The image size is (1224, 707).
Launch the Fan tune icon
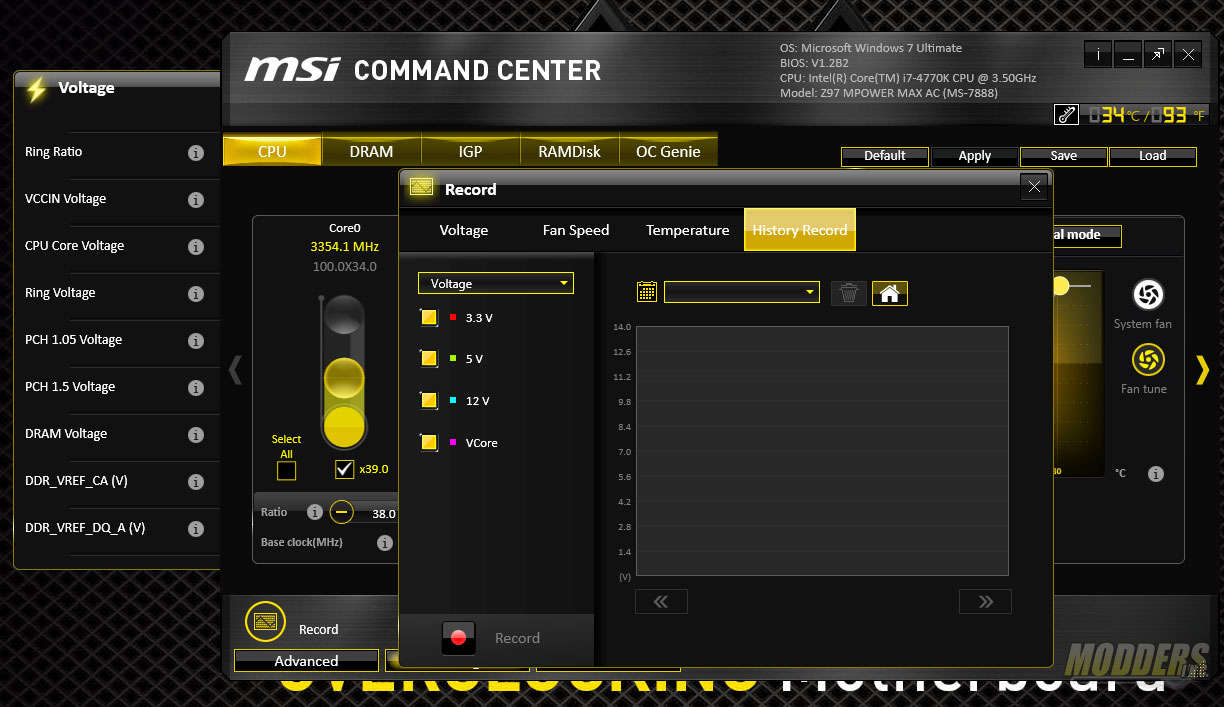pos(1147,360)
